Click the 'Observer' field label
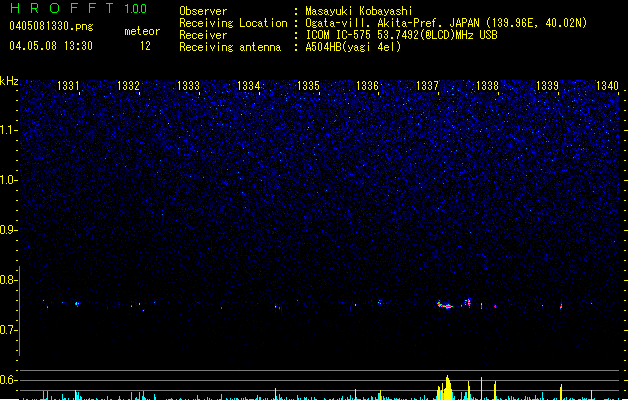 click(203, 11)
